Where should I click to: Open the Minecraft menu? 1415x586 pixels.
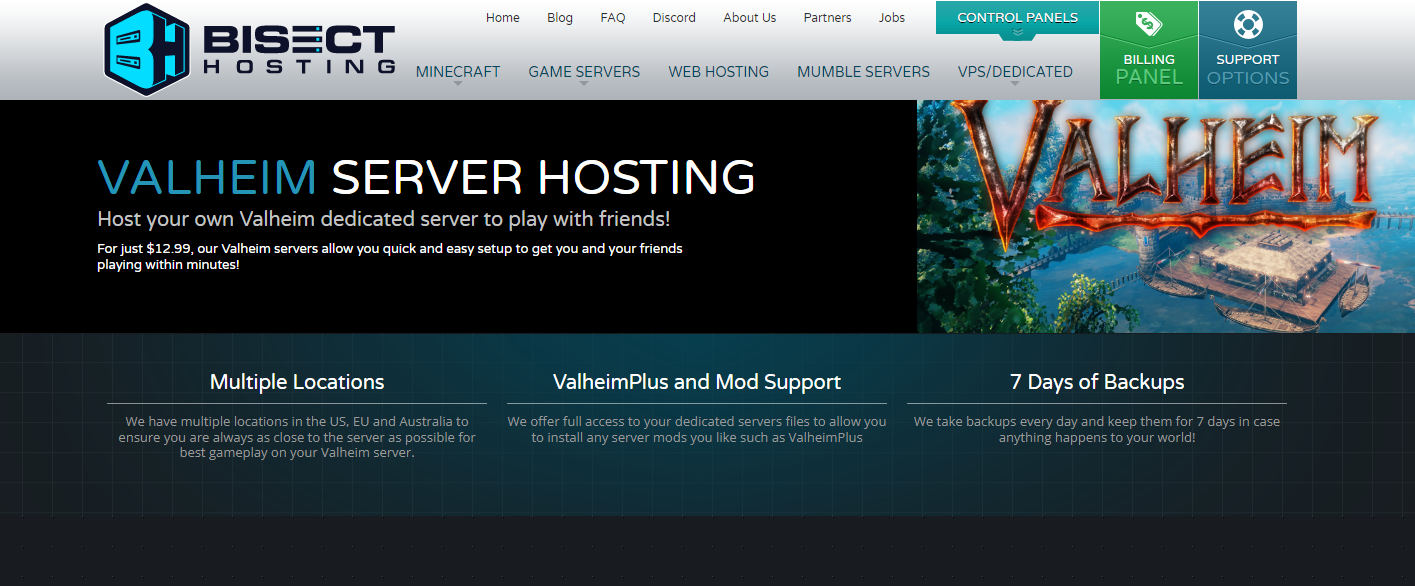click(x=458, y=72)
